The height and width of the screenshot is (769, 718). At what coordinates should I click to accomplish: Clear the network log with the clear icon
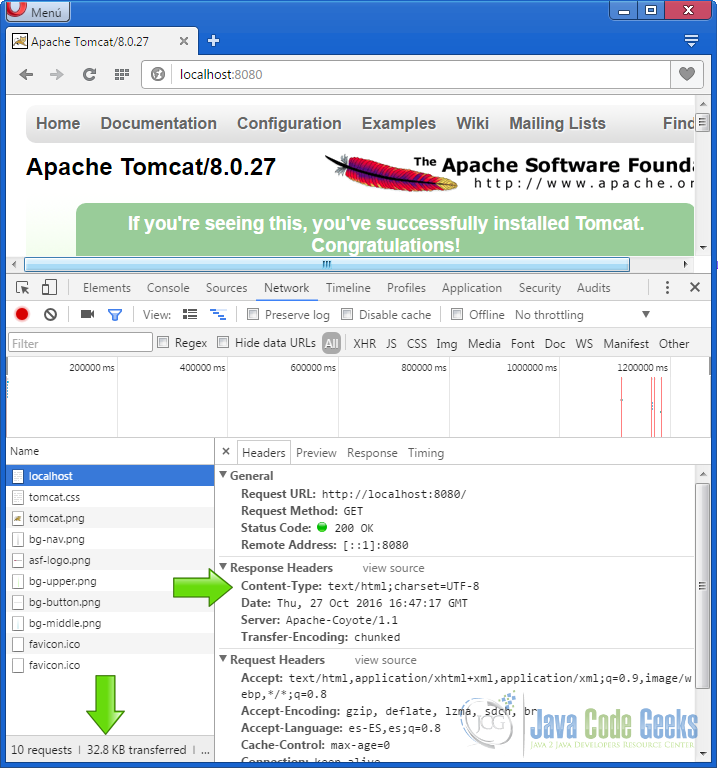click(x=51, y=314)
